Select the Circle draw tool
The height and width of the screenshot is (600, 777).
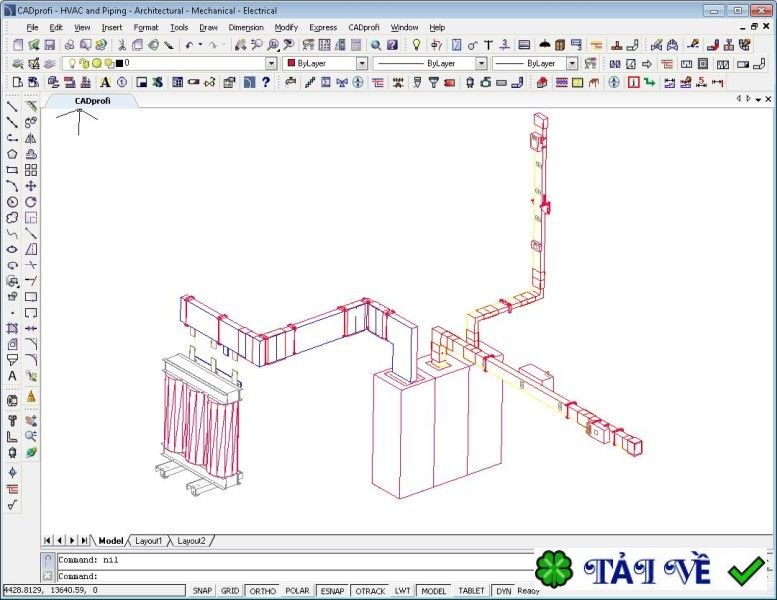click(12, 202)
